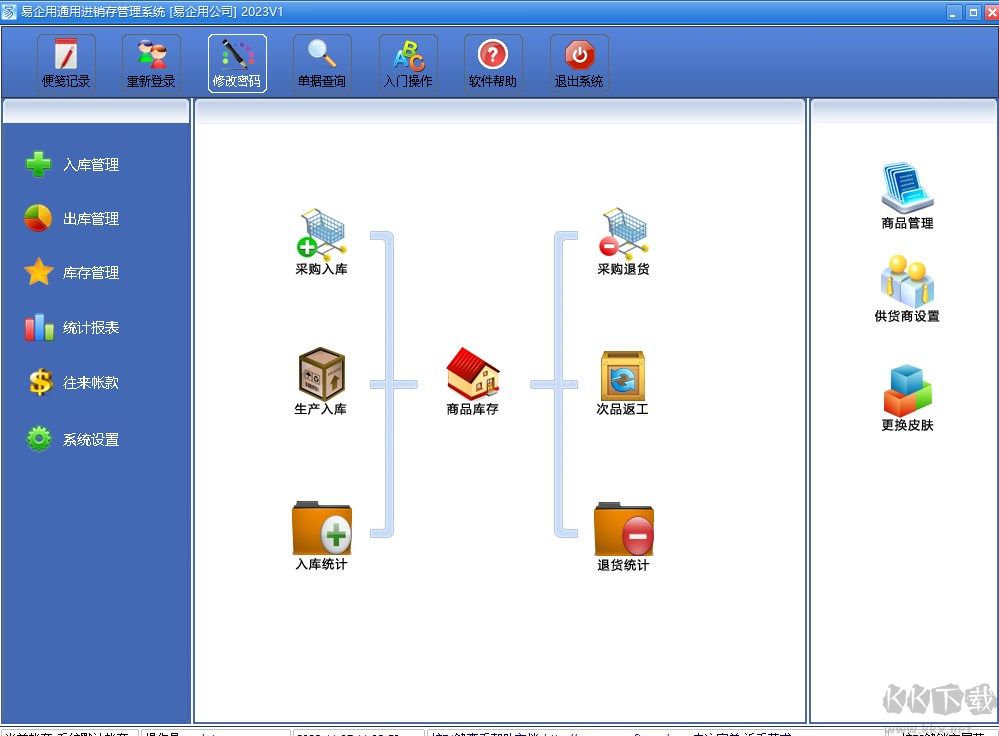Click the 采购入库 shopping cart icon
Image resolution: width=999 pixels, height=736 pixels.
(x=321, y=242)
